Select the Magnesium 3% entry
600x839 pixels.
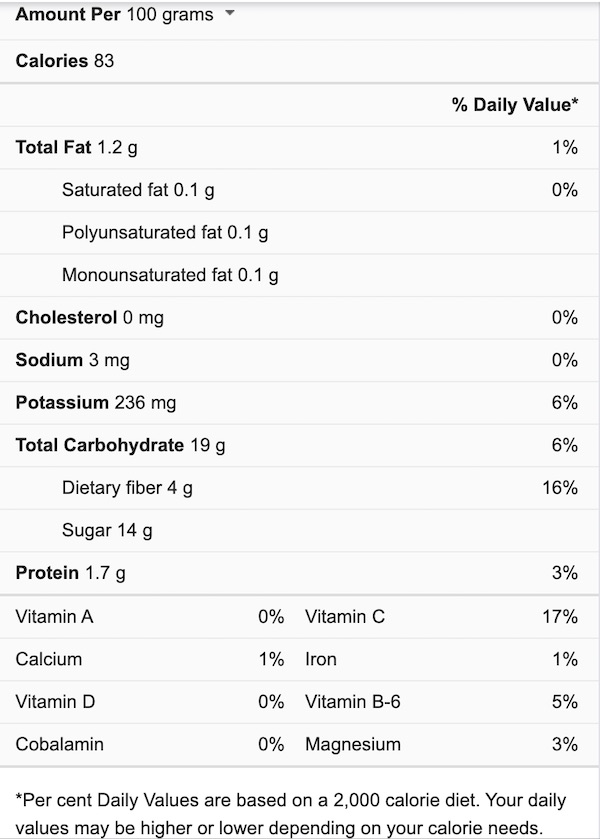click(442, 744)
